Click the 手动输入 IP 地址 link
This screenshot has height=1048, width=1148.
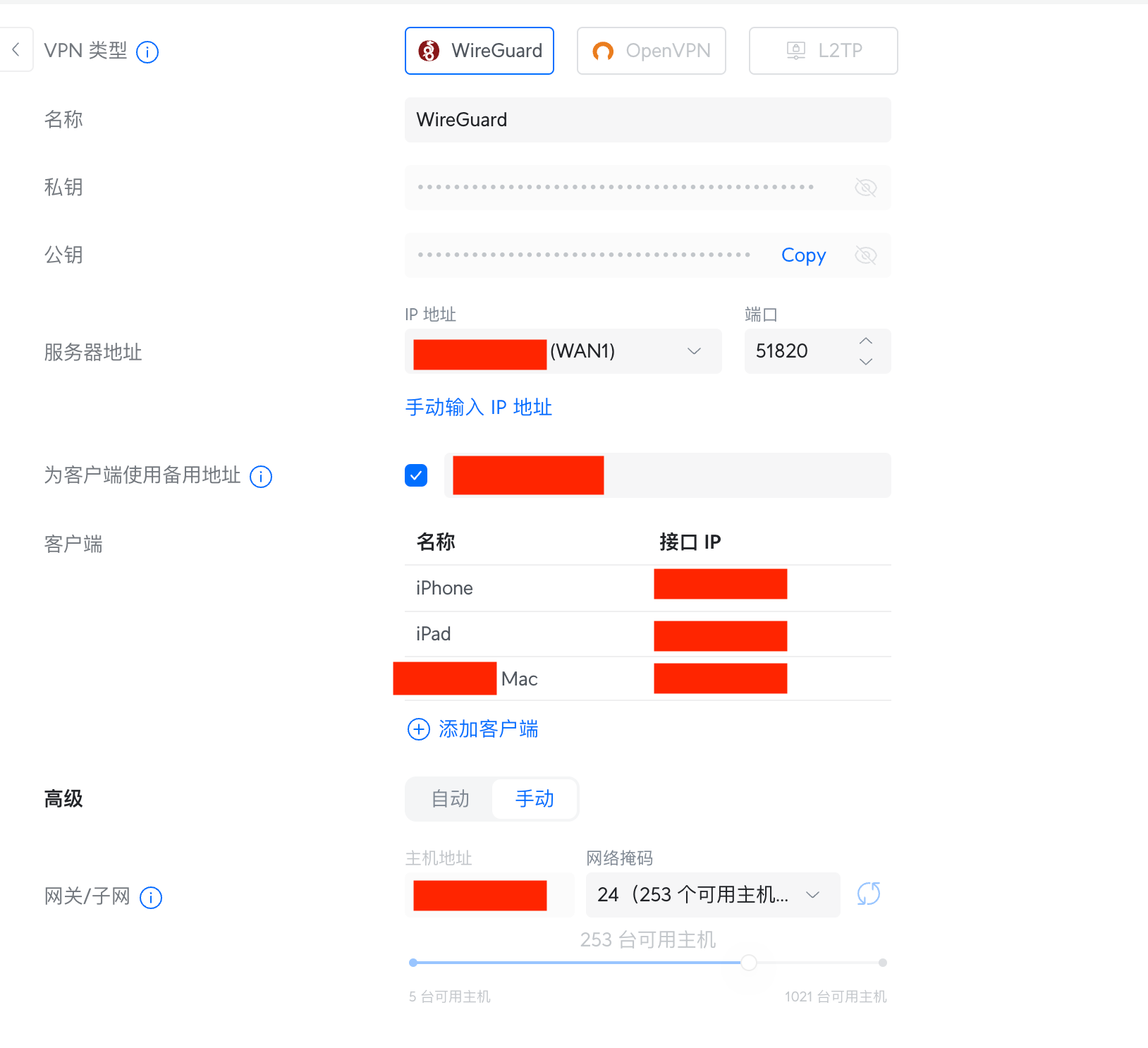[x=478, y=408]
